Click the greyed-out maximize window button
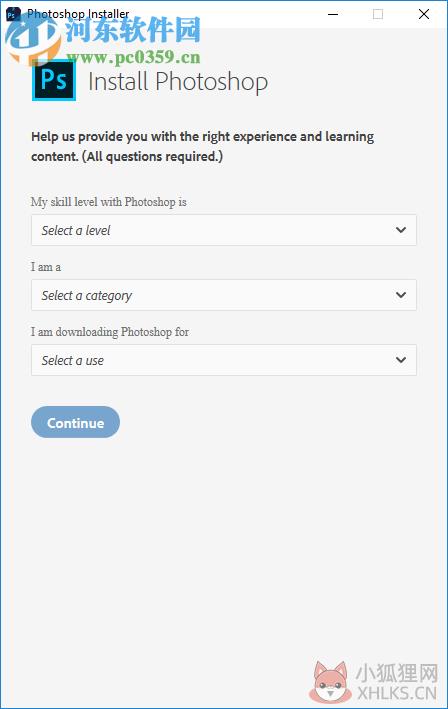Viewport: 448px width, 709px height. (x=378, y=14)
